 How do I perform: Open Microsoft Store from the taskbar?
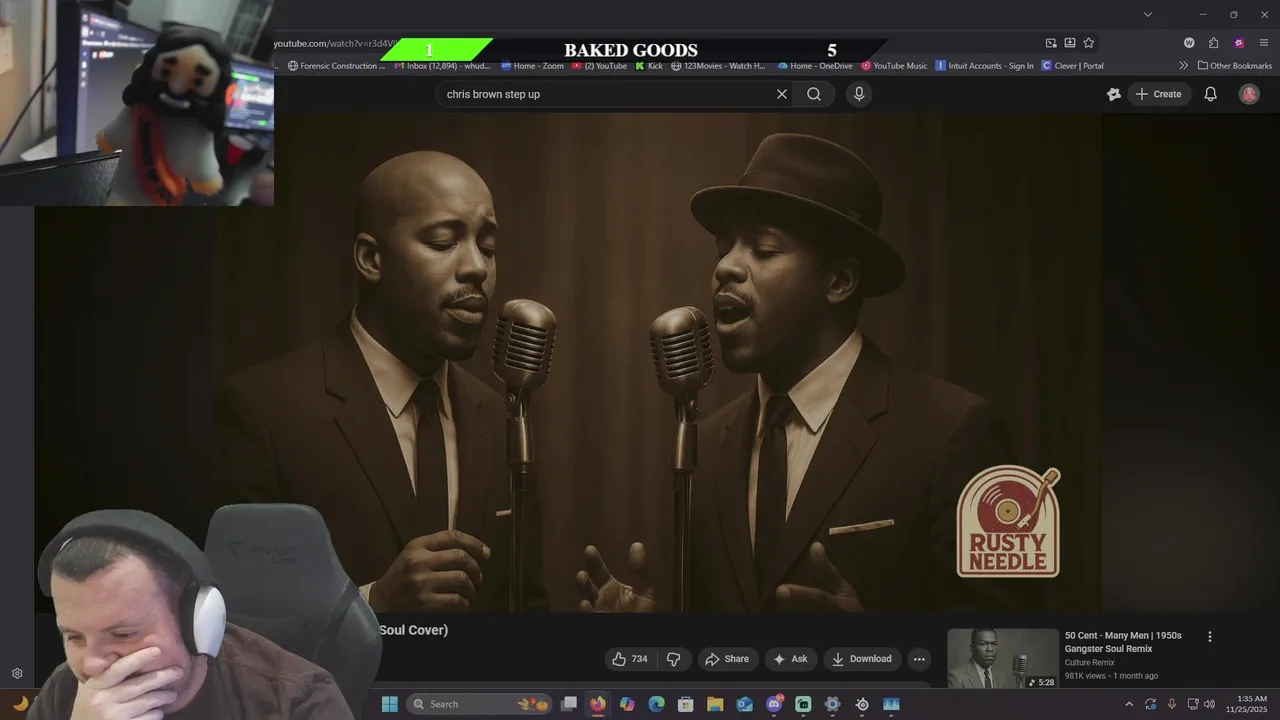[x=686, y=704]
